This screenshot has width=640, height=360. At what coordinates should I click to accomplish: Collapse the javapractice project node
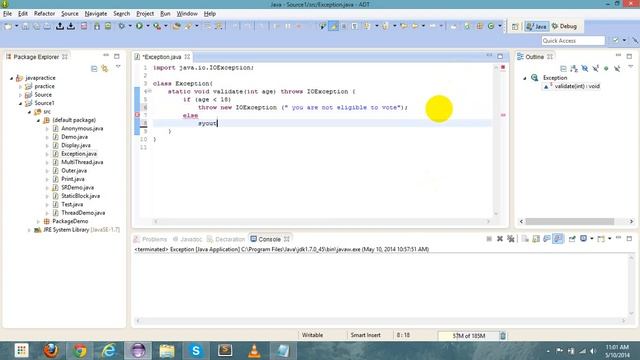12,78
